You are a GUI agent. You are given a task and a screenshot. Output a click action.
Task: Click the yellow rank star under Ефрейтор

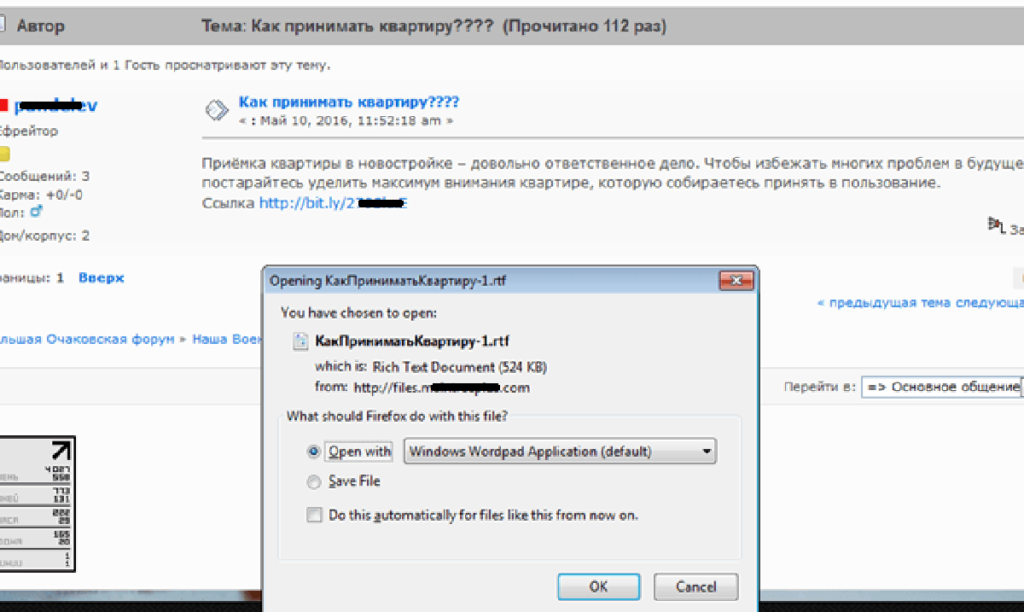pos(4,154)
